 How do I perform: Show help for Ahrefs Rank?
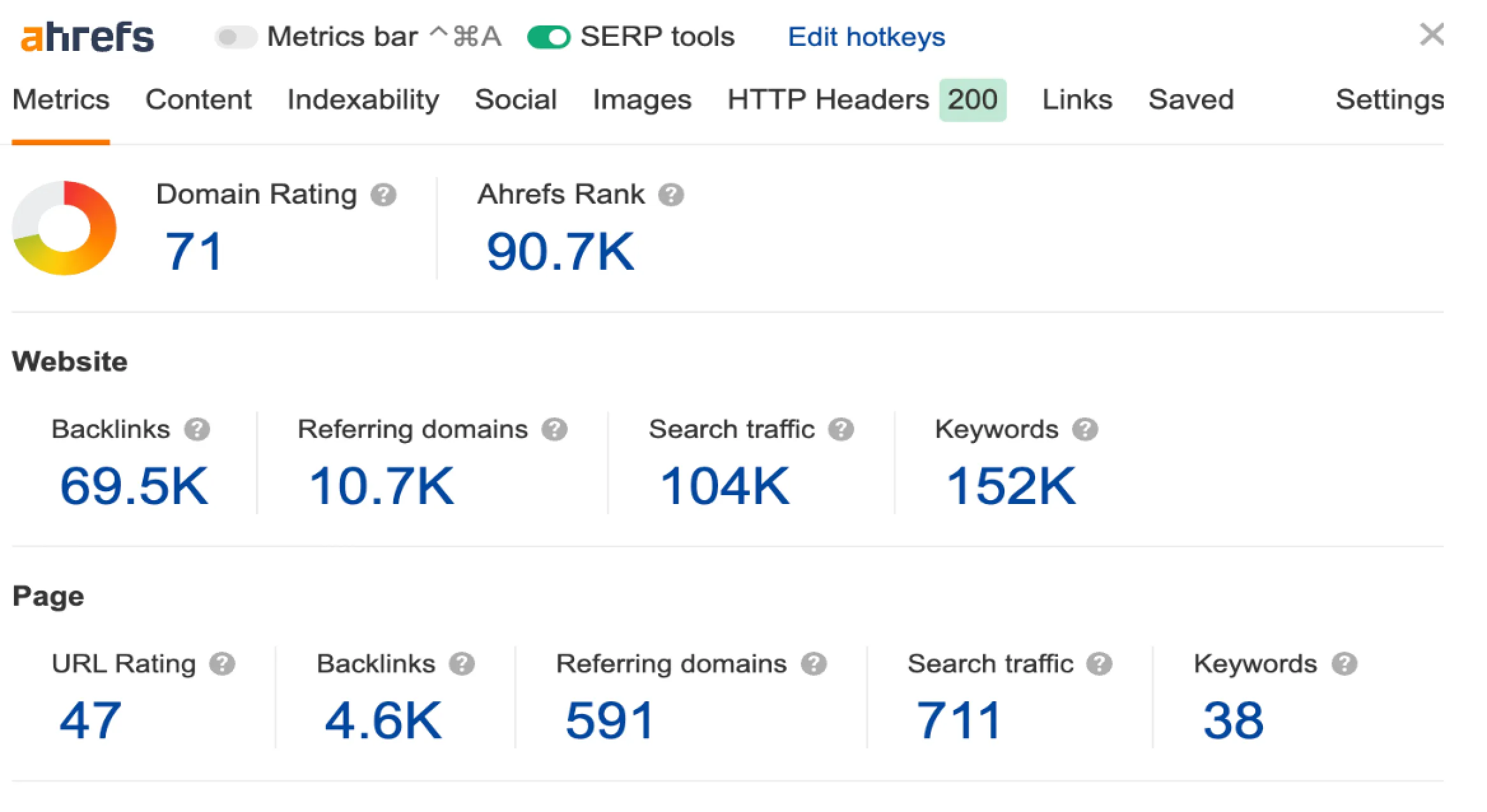tap(671, 195)
